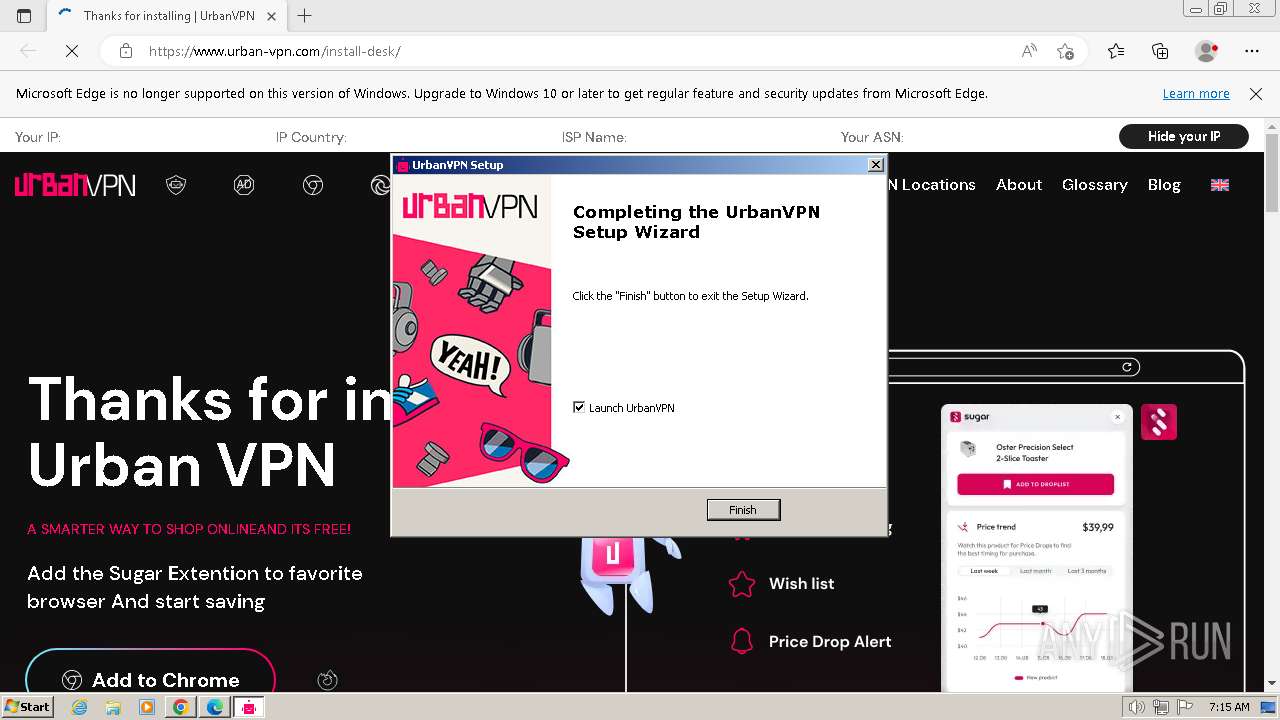This screenshot has height=720, width=1280.
Task: Launch Internet Explorer from the taskbar
Action: (80, 707)
